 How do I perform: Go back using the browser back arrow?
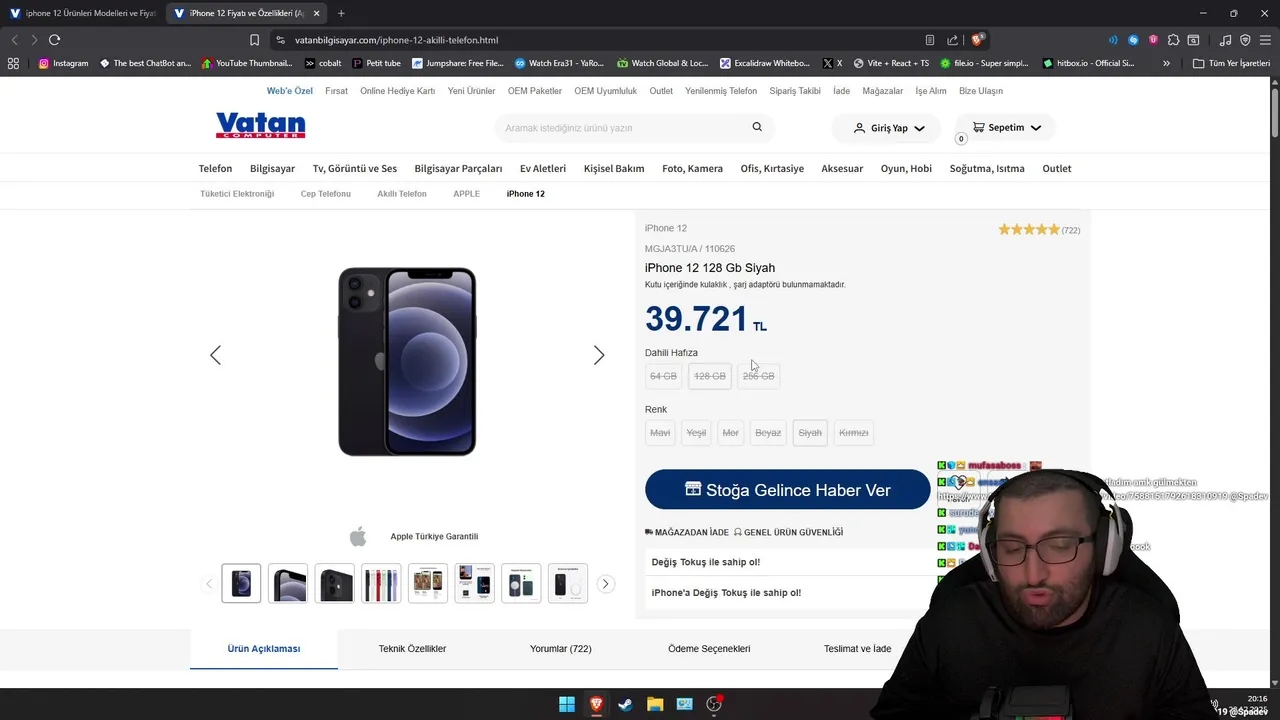pyautogui.click(x=14, y=40)
